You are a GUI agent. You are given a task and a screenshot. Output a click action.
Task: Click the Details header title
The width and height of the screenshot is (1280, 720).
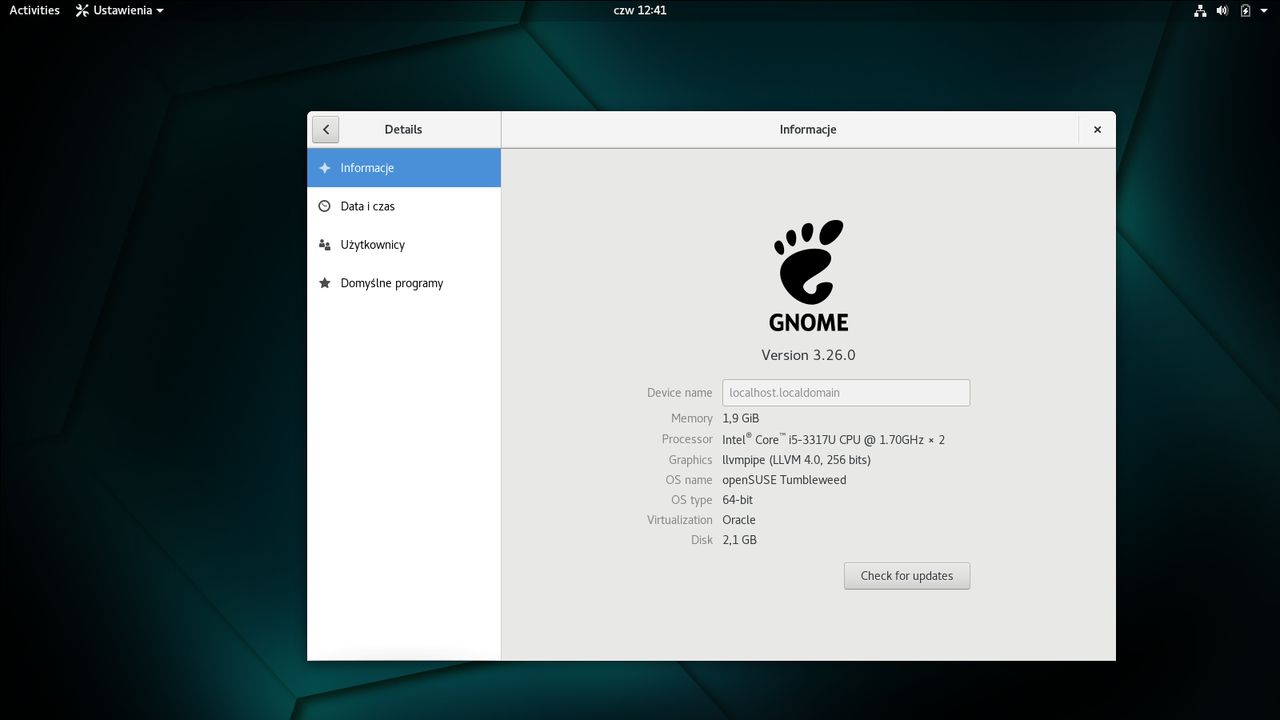click(403, 129)
